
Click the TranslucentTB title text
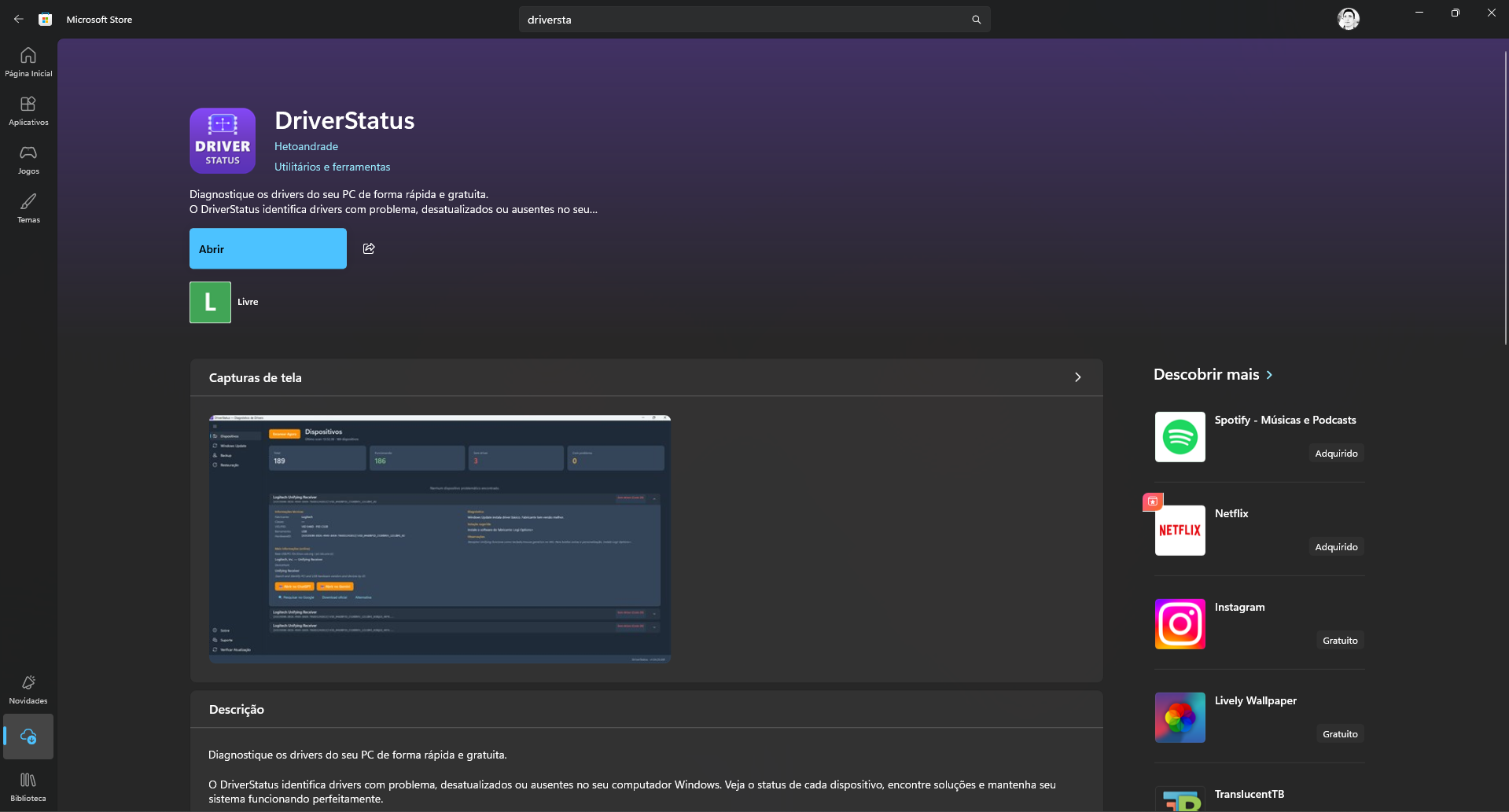point(1249,794)
